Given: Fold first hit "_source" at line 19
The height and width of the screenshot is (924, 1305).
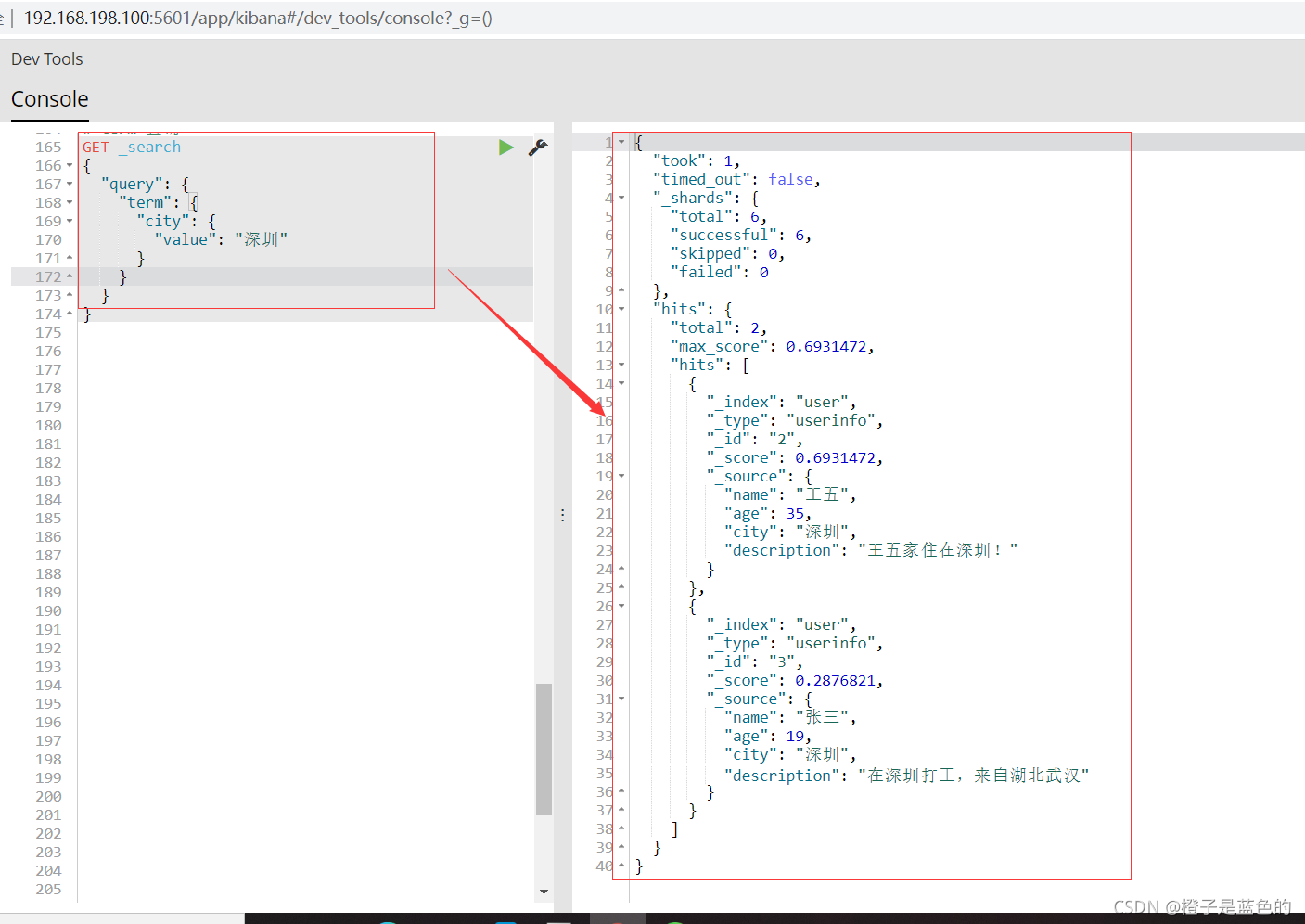Looking at the screenshot, I should click(621, 476).
